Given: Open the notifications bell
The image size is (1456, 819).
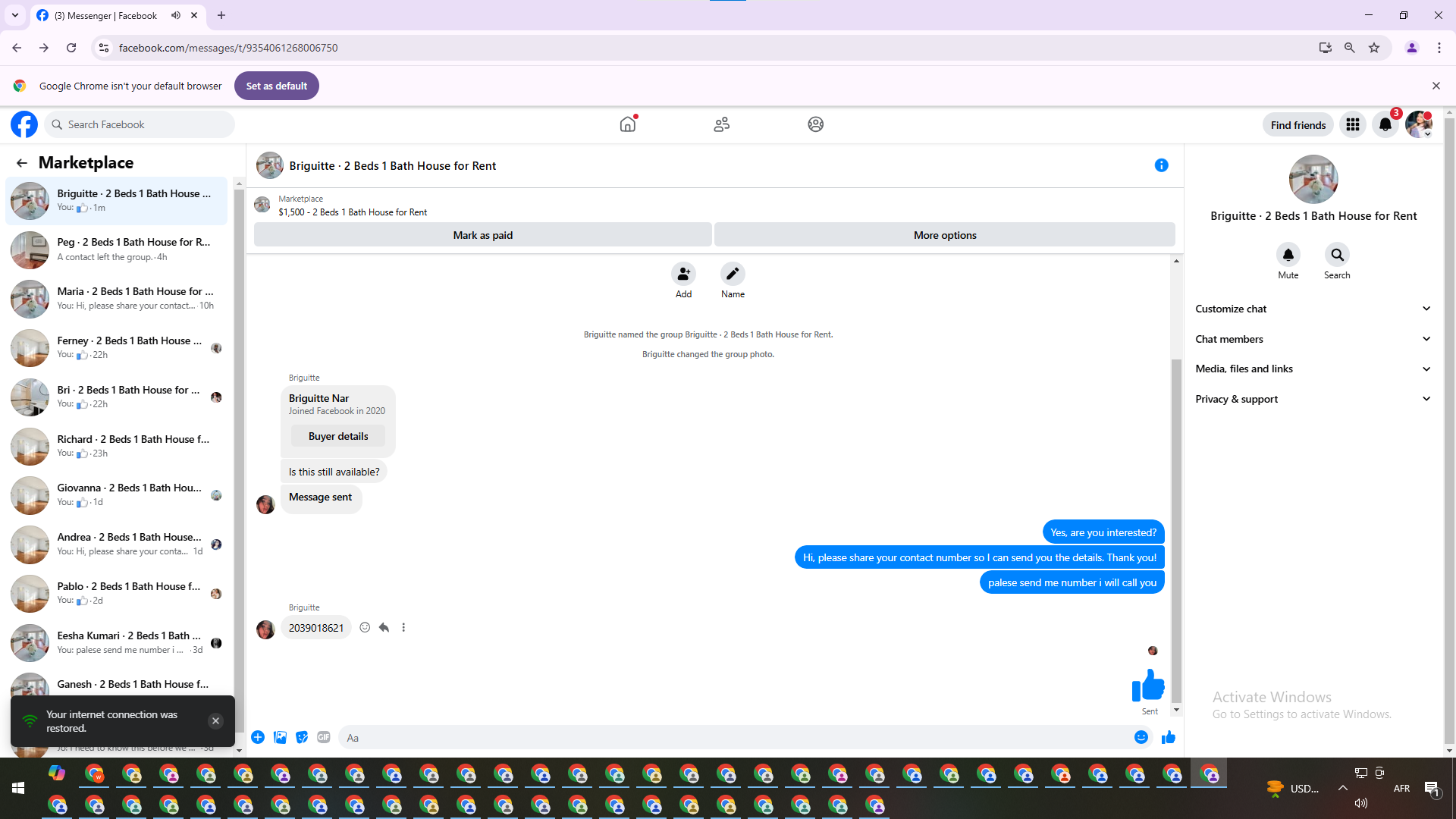Looking at the screenshot, I should click(x=1385, y=124).
